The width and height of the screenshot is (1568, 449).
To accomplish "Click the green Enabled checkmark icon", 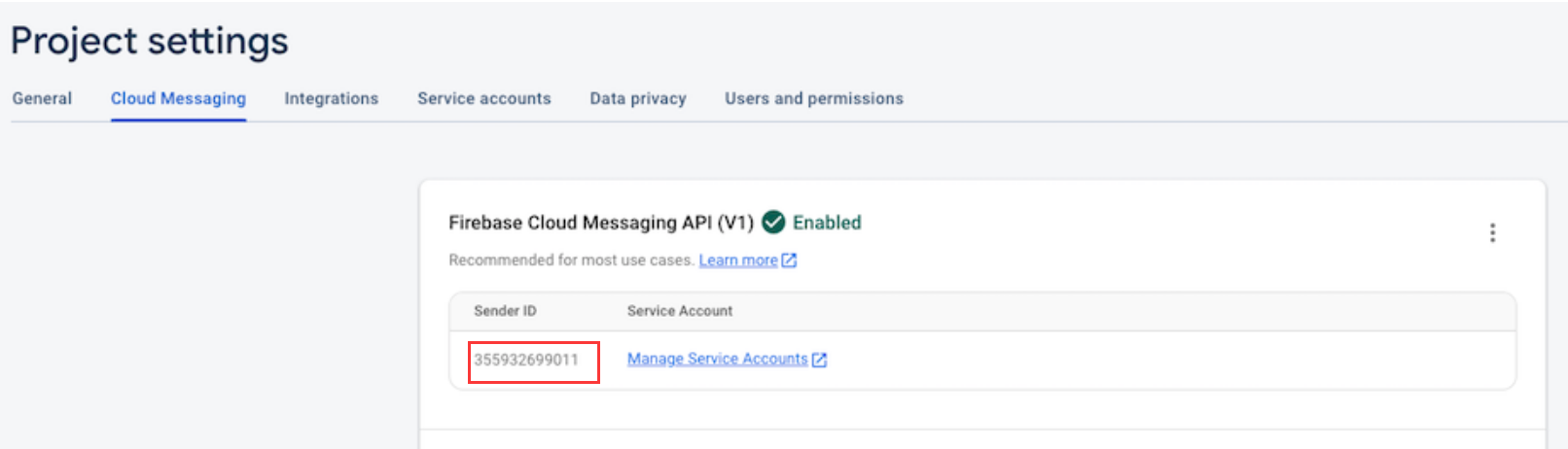I will [x=773, y=223].
